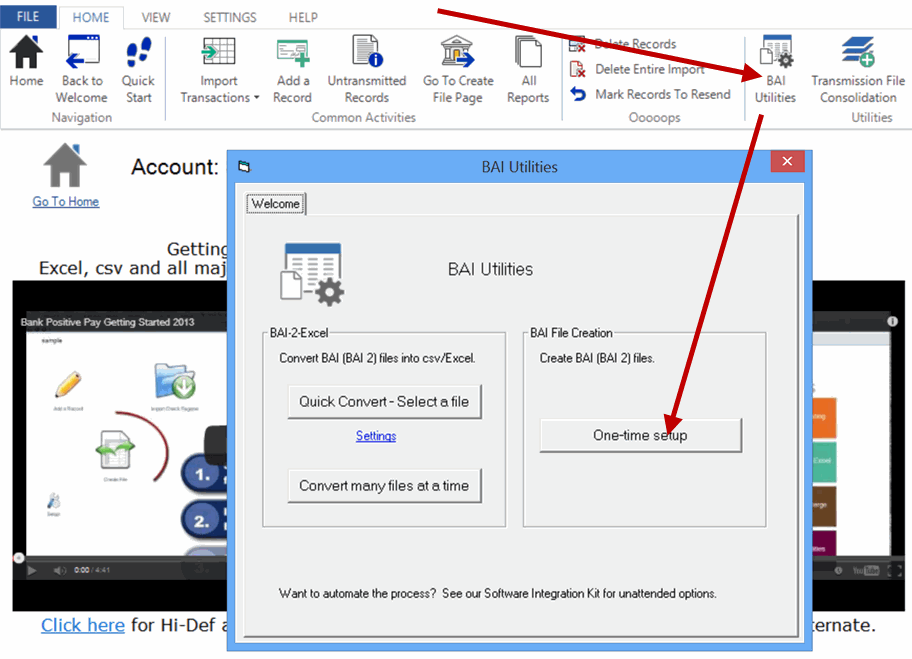Open the HELP tab
Viewport: 912px width, 659px height.
point(302,16)
